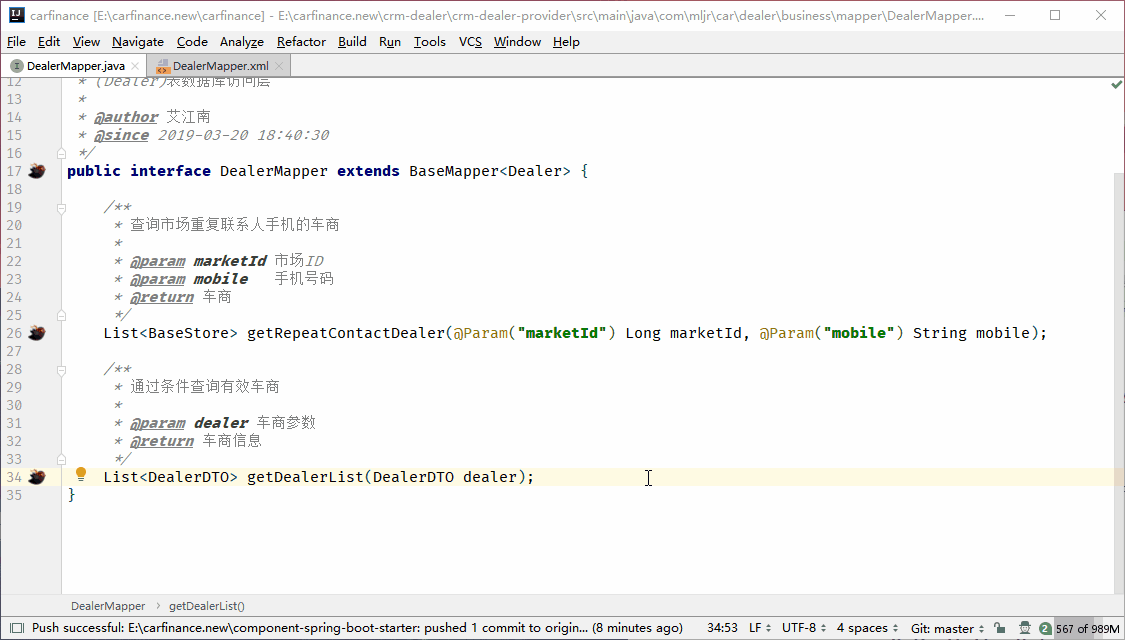Switch to the DealerMapper.xml tab

[219, 66]
